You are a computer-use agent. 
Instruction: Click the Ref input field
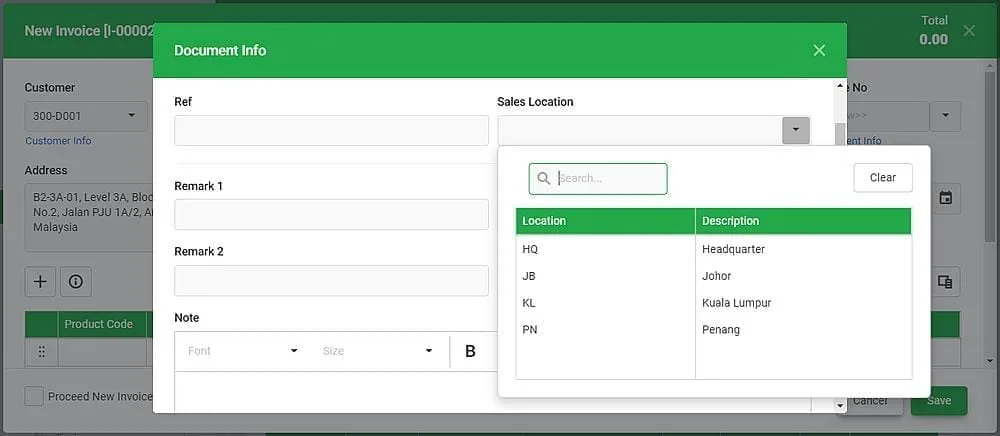tap(332, 131)
